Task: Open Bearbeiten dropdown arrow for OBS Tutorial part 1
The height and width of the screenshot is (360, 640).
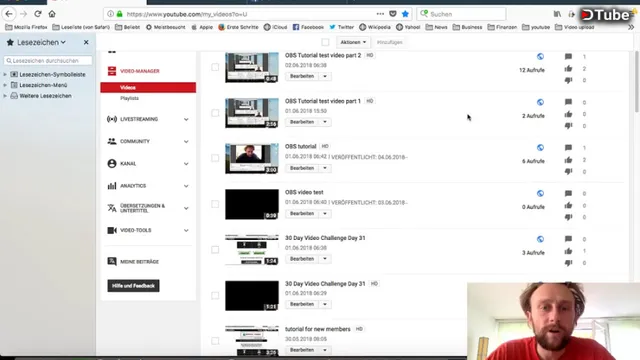Action: [x=325, y=122]
